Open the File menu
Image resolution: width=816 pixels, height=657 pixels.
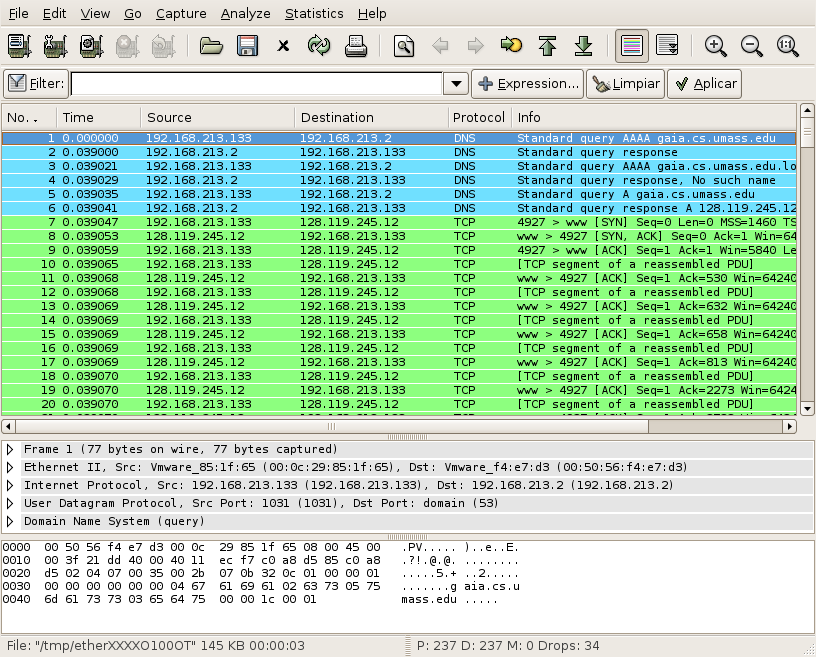(x=19, y=14)
